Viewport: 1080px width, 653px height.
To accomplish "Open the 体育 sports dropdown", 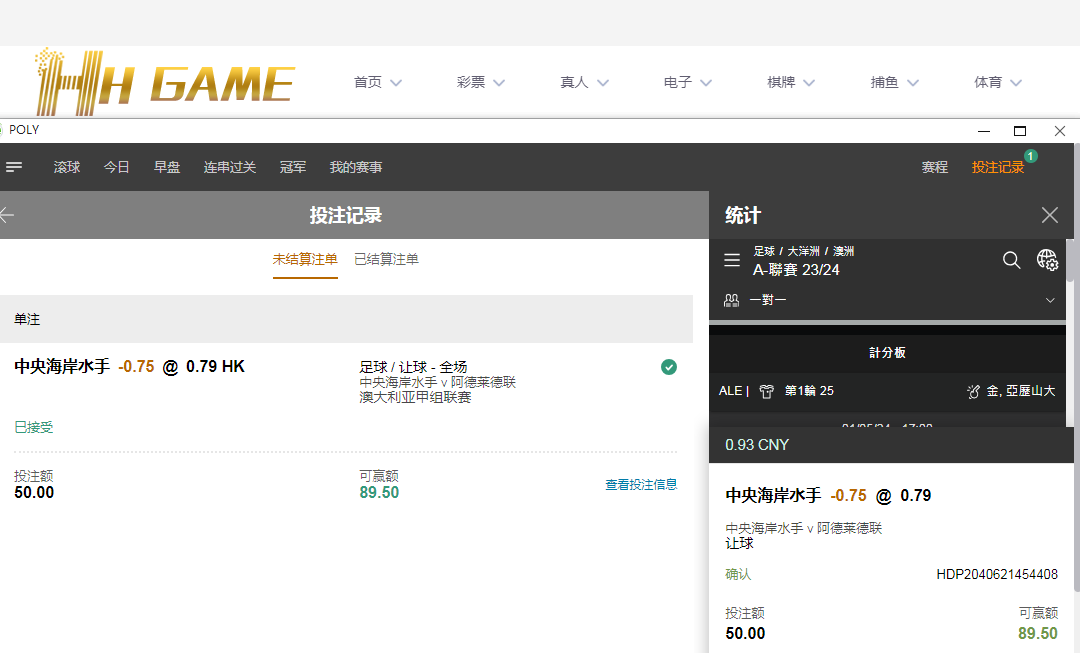I will (997, 82).
